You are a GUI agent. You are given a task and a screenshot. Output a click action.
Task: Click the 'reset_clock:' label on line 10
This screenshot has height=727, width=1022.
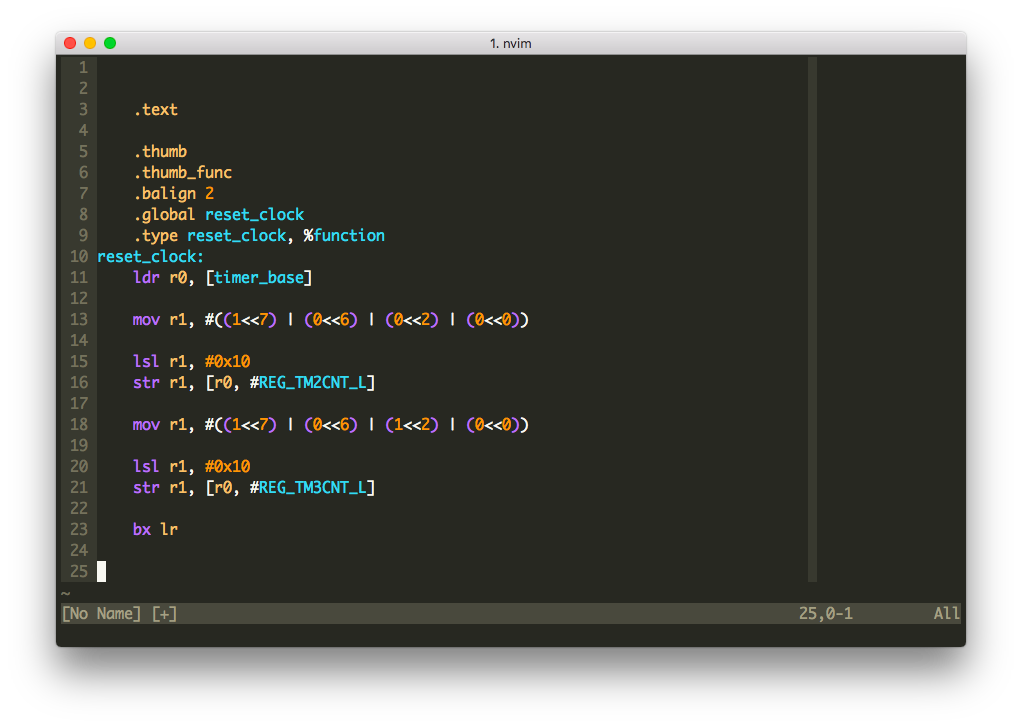point(151,256)
